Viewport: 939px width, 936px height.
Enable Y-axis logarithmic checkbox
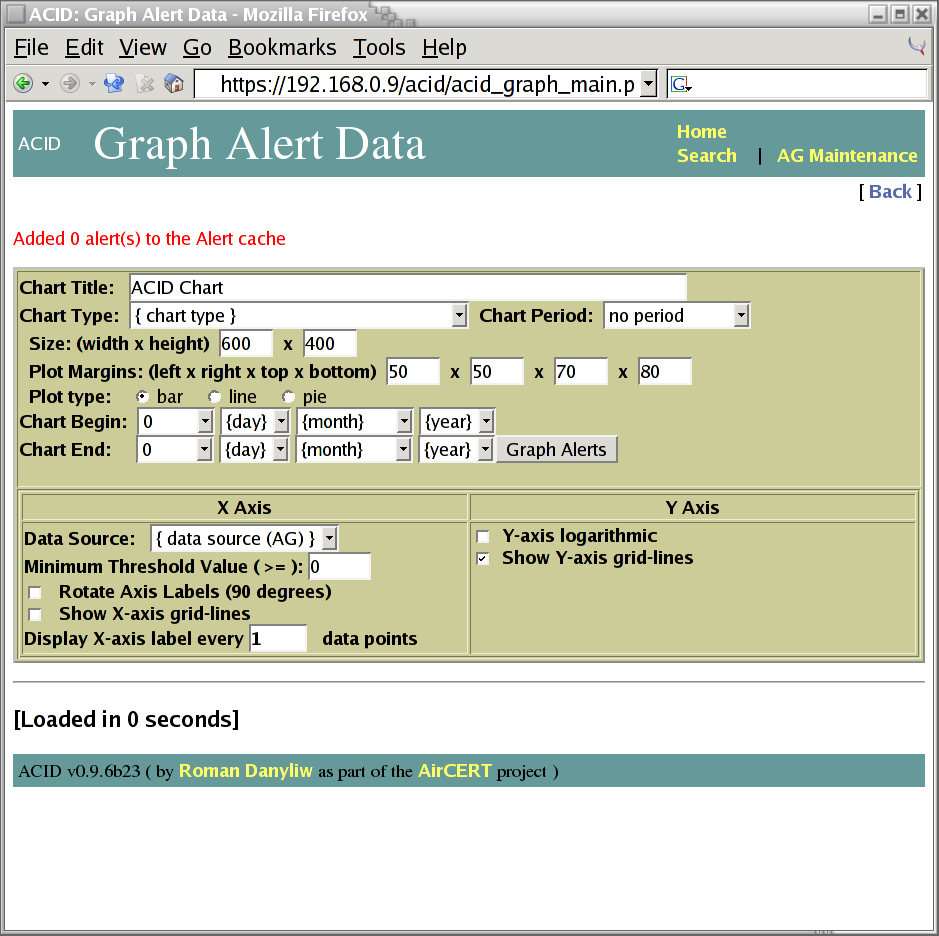coord(483,537)
